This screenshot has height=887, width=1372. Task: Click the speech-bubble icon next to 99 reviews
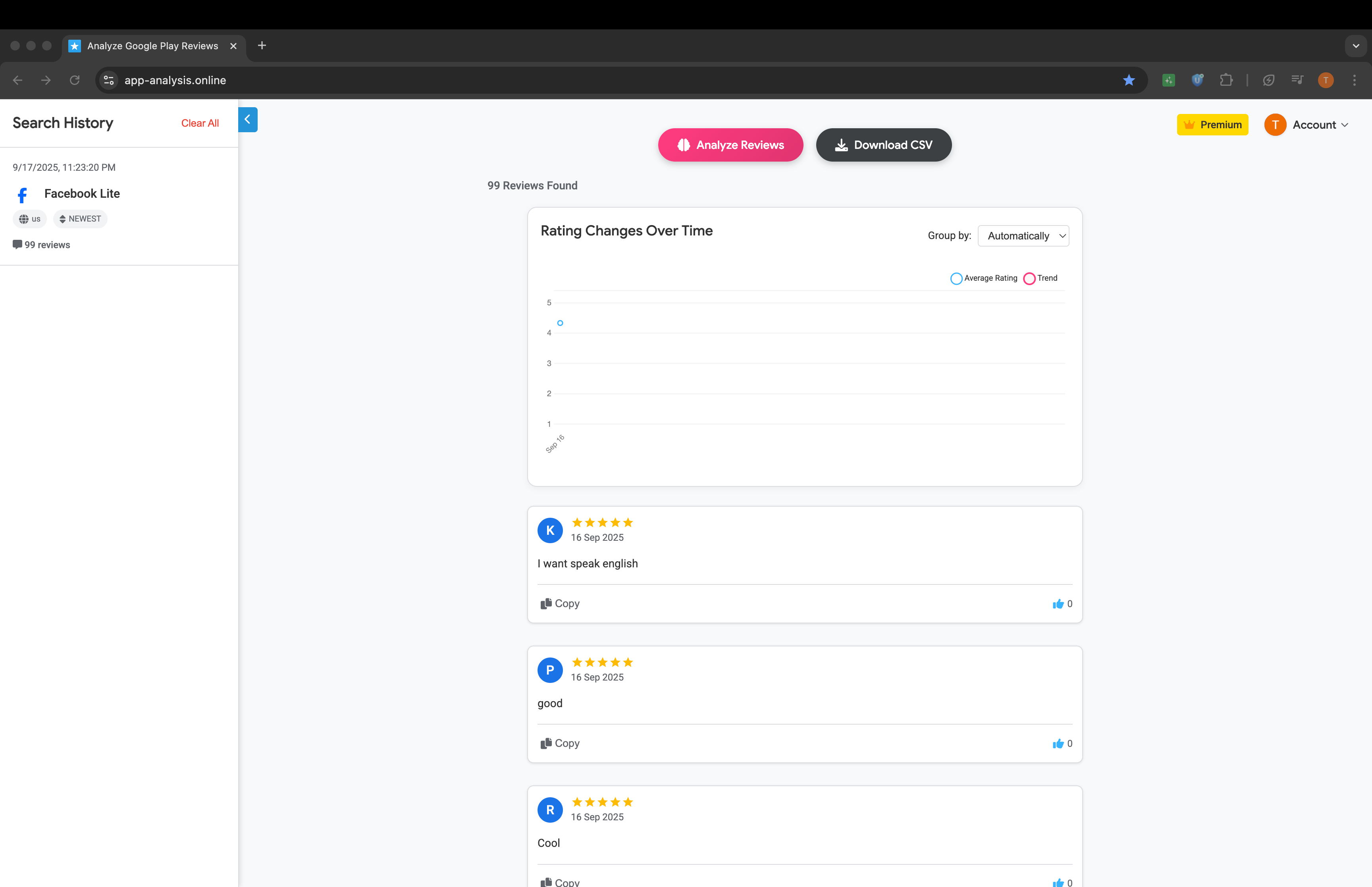[x=18, y=244]
